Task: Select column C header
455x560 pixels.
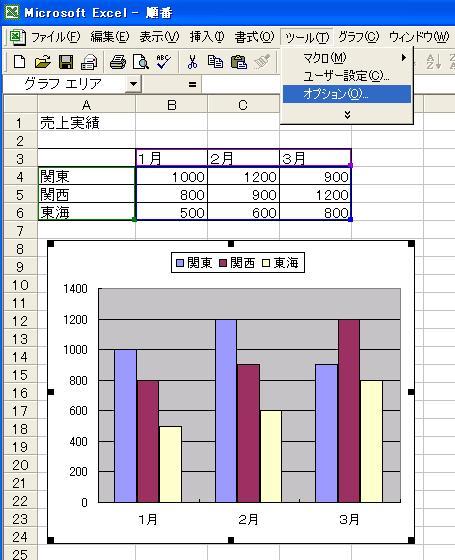Action: [x=243, y=105]
